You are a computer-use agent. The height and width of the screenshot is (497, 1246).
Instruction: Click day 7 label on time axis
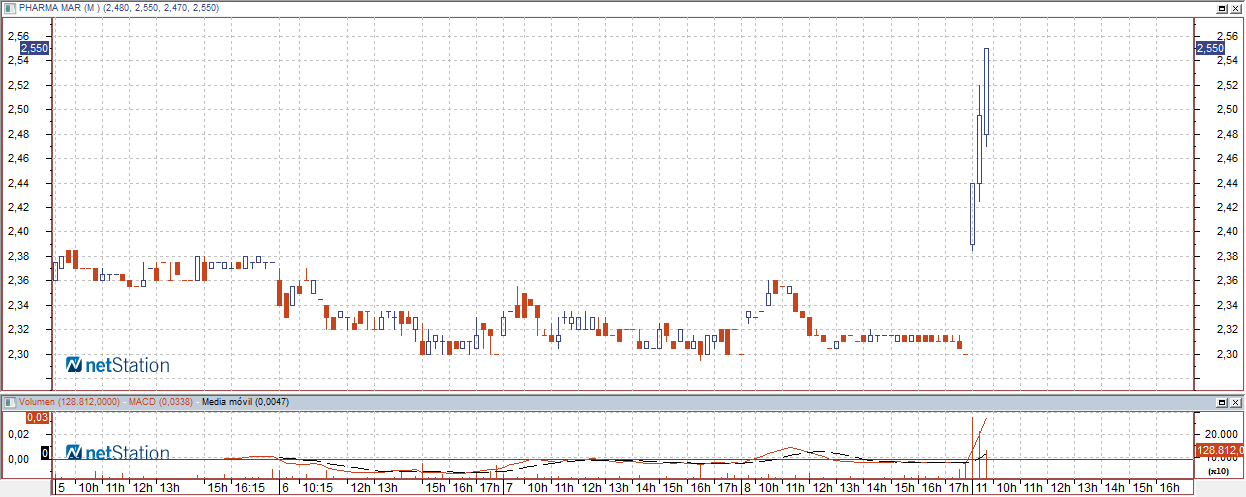coord(509,488)
